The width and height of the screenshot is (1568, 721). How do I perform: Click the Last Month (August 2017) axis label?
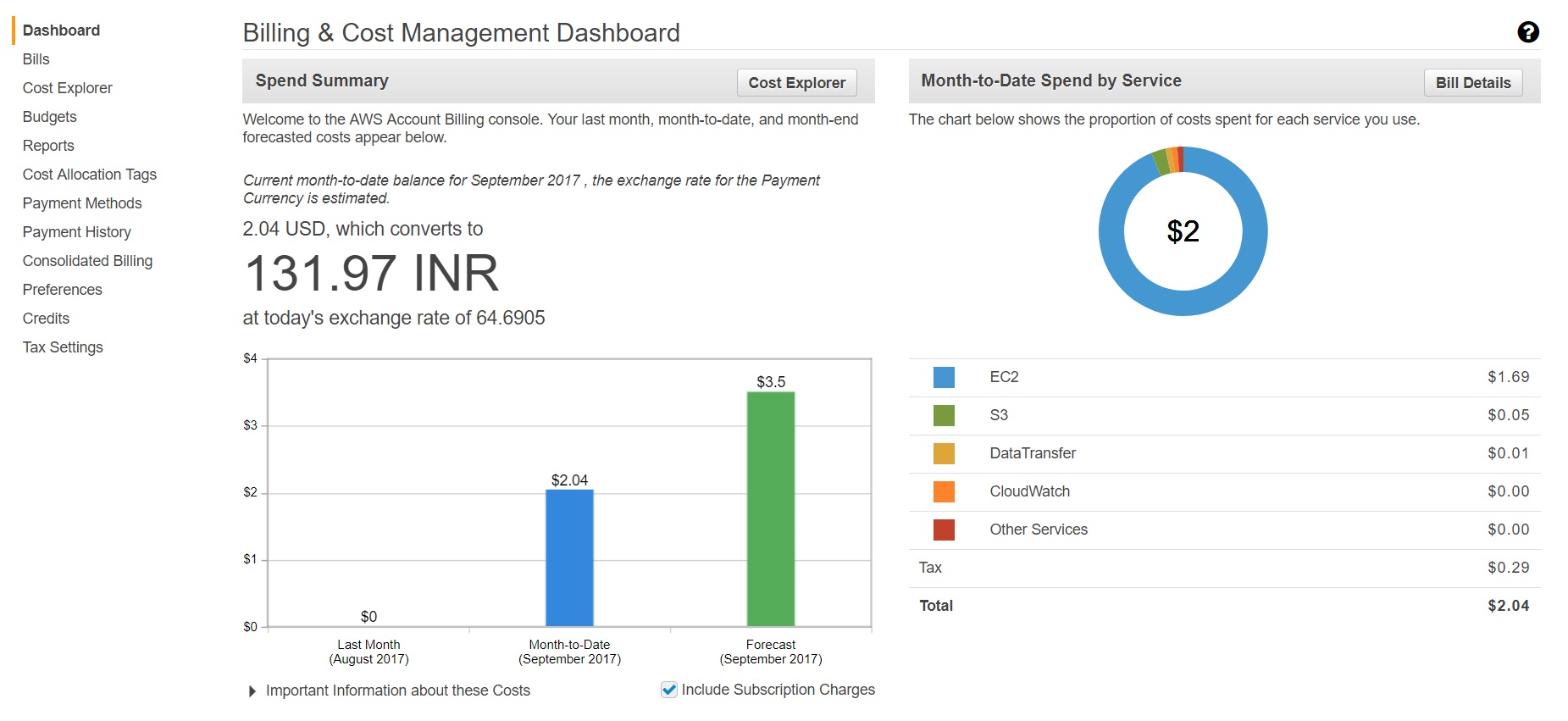pos(368,652)
